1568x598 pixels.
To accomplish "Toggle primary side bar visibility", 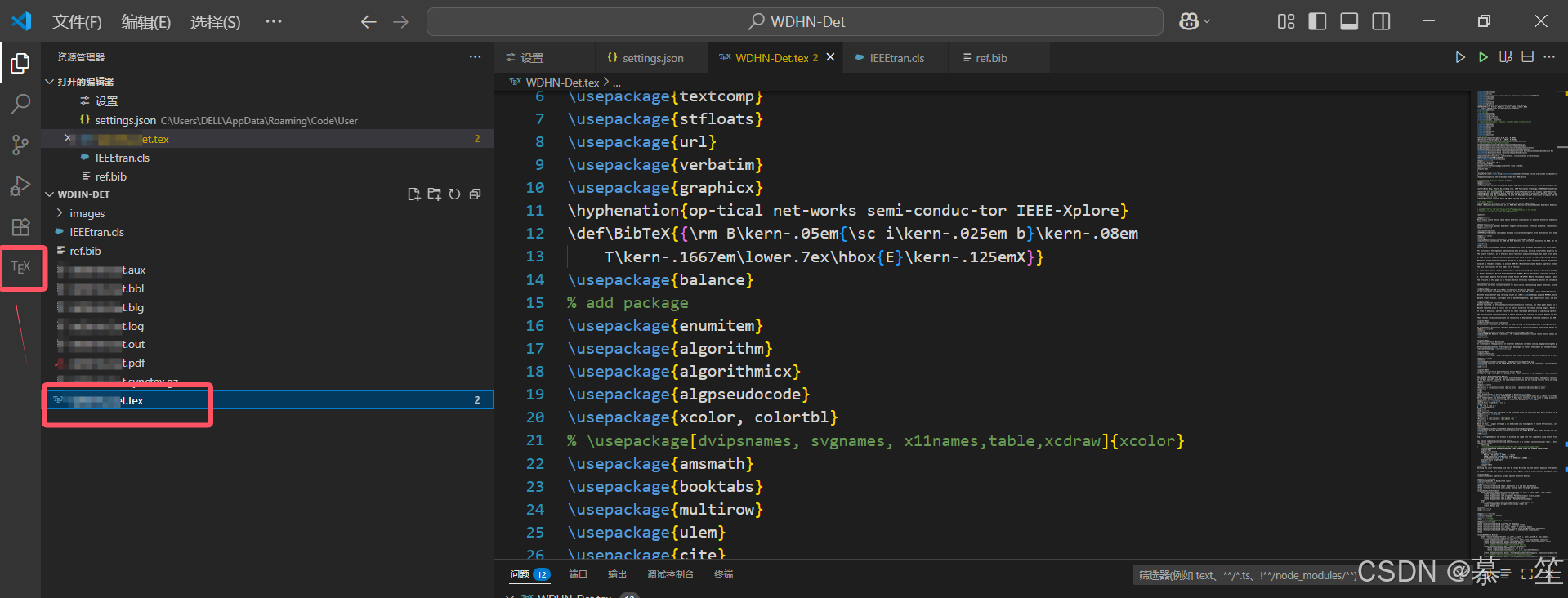I will pyautogui.click(x=1317, y=21).
